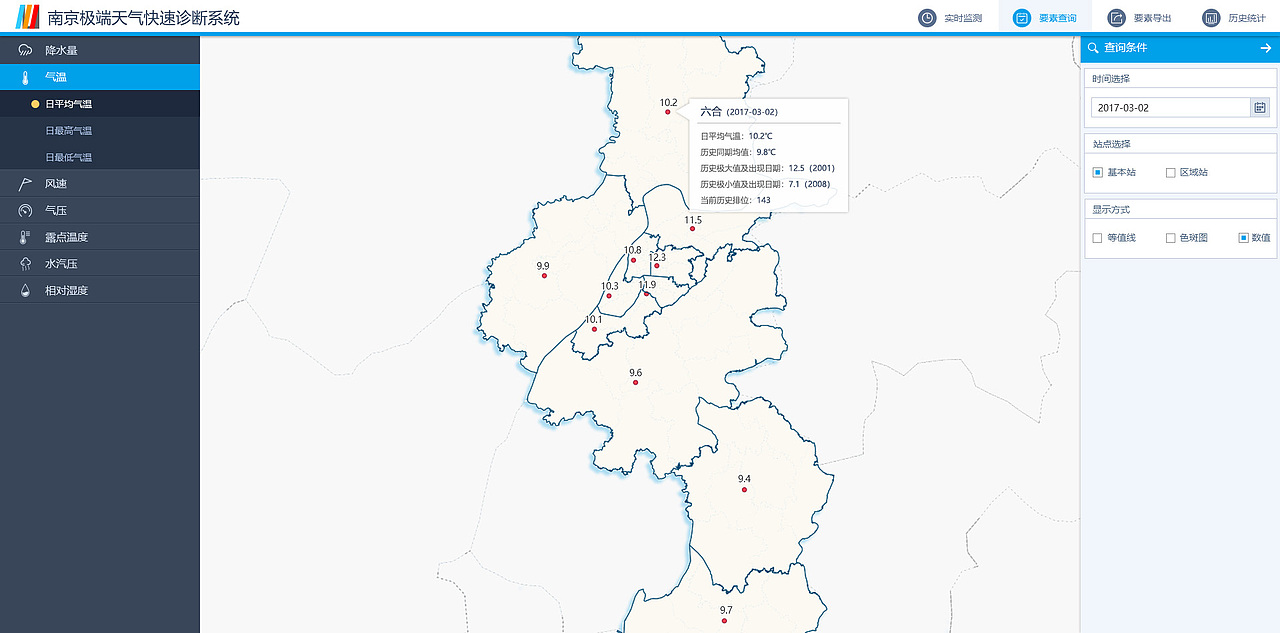
Task: Click the humidity droplet icon
Action: point(25,291)
